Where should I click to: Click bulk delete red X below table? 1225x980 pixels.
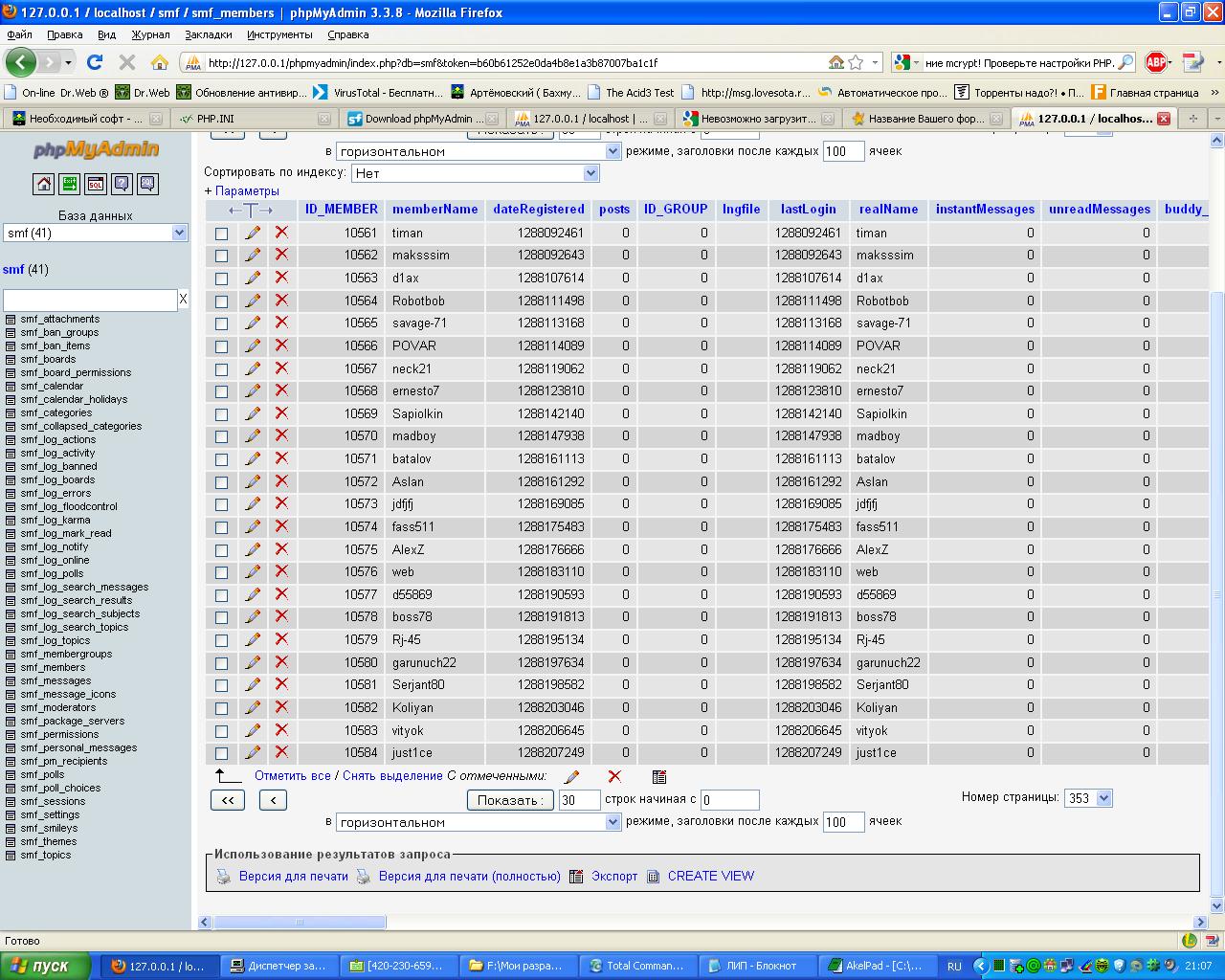[x=614, y=777]
